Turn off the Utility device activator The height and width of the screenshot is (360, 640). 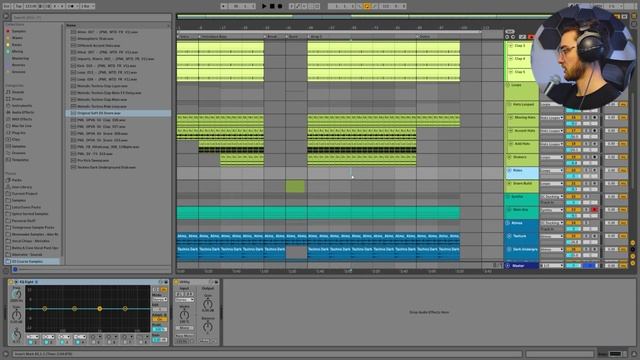[176, 282]
